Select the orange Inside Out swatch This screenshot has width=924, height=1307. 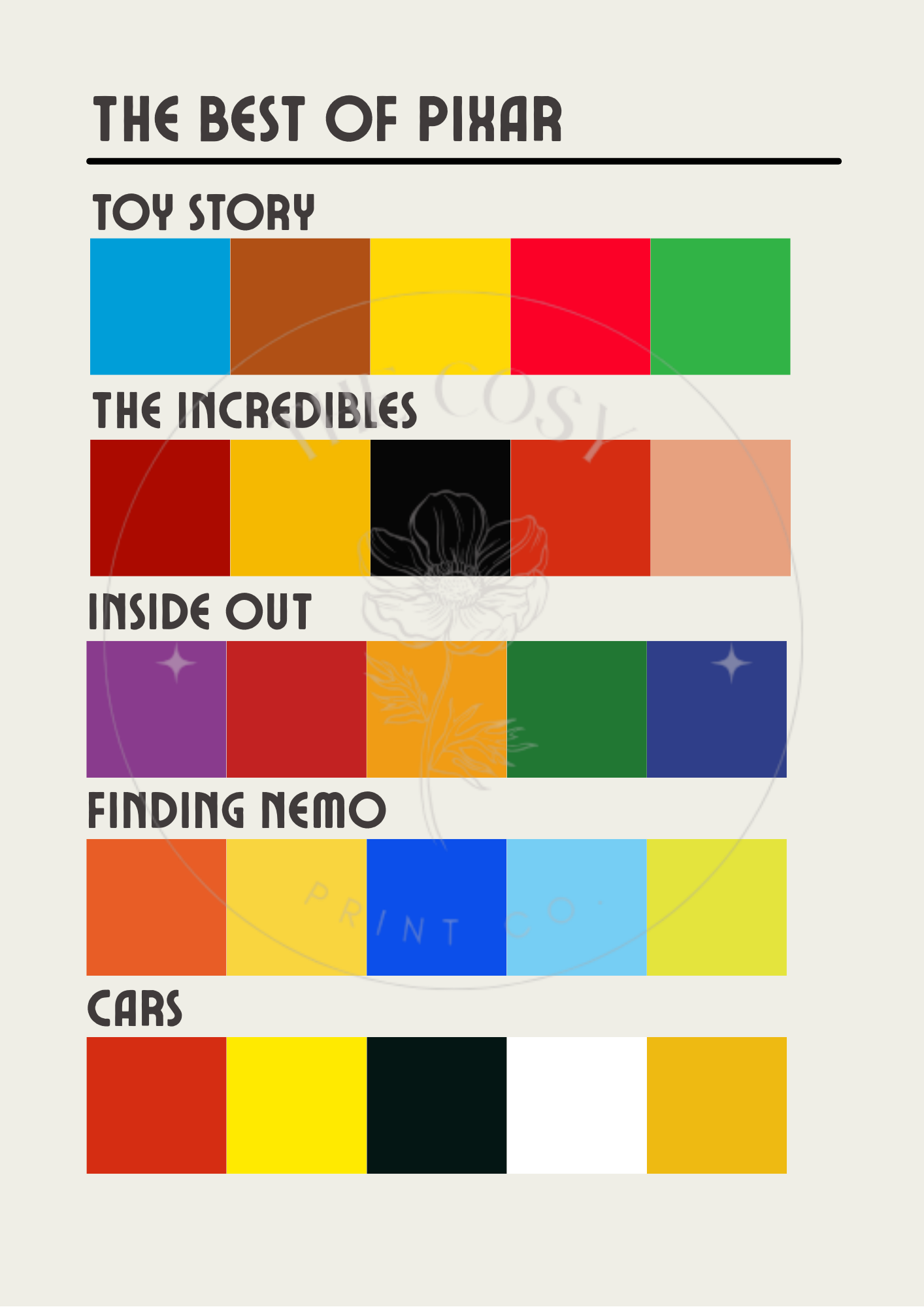pyautogui.click(x=437, y=709)
